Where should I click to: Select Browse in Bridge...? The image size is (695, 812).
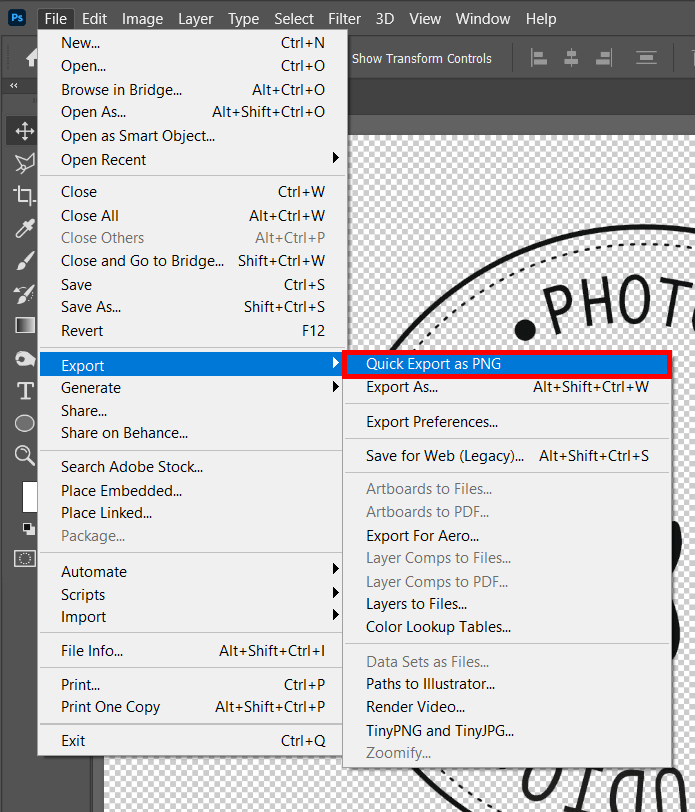point(193,90)
